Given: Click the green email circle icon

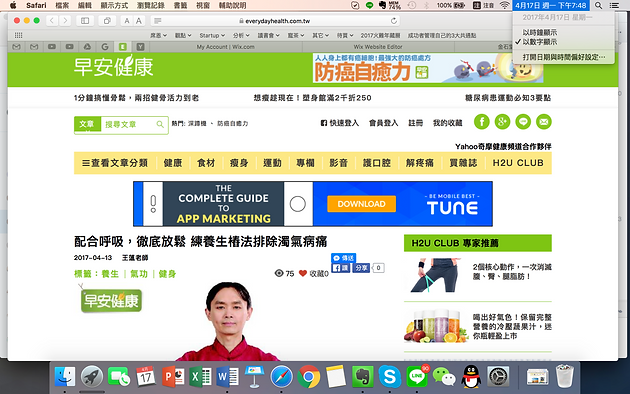Looking at the screenshot, I should coord(544,122).
